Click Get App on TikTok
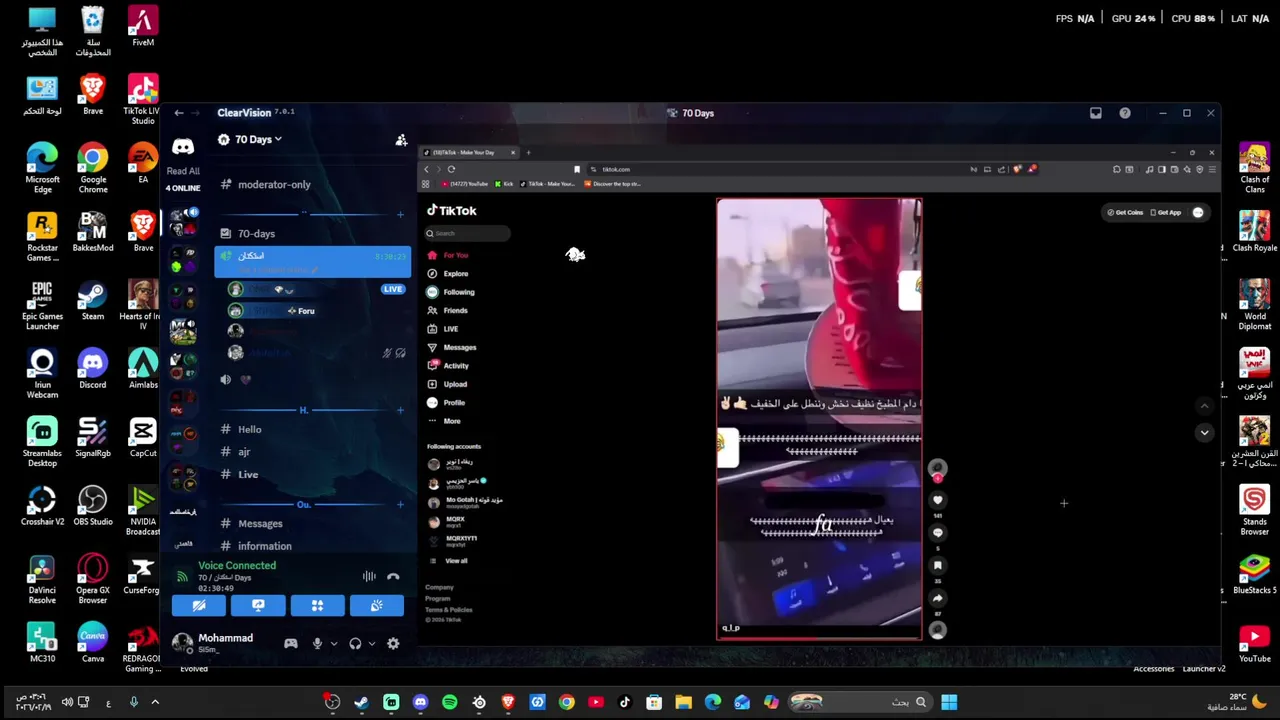1280x720 pixels. (x=1165, y=212)
